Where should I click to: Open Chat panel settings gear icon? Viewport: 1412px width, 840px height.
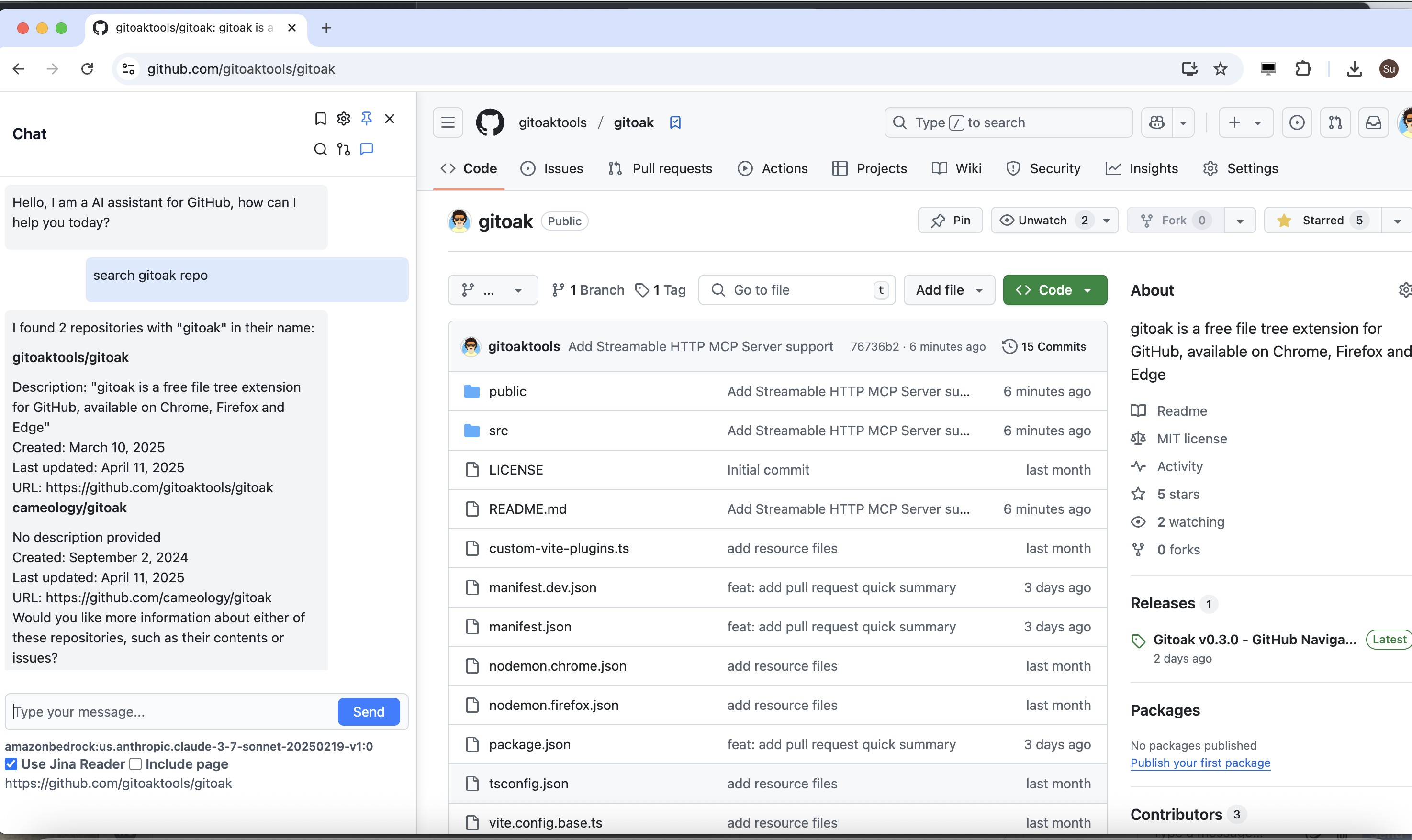(x=343, y=118)
